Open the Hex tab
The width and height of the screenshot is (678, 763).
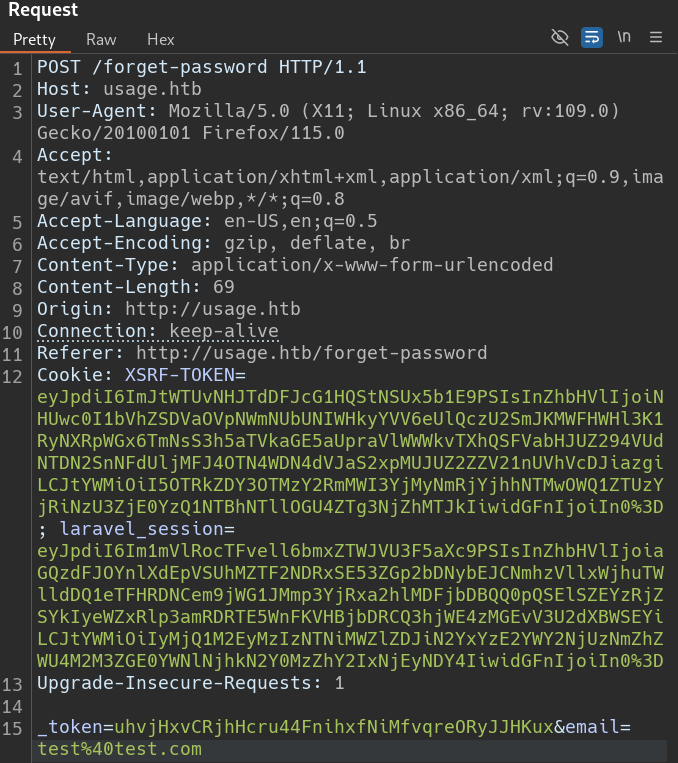coord(160,40)
